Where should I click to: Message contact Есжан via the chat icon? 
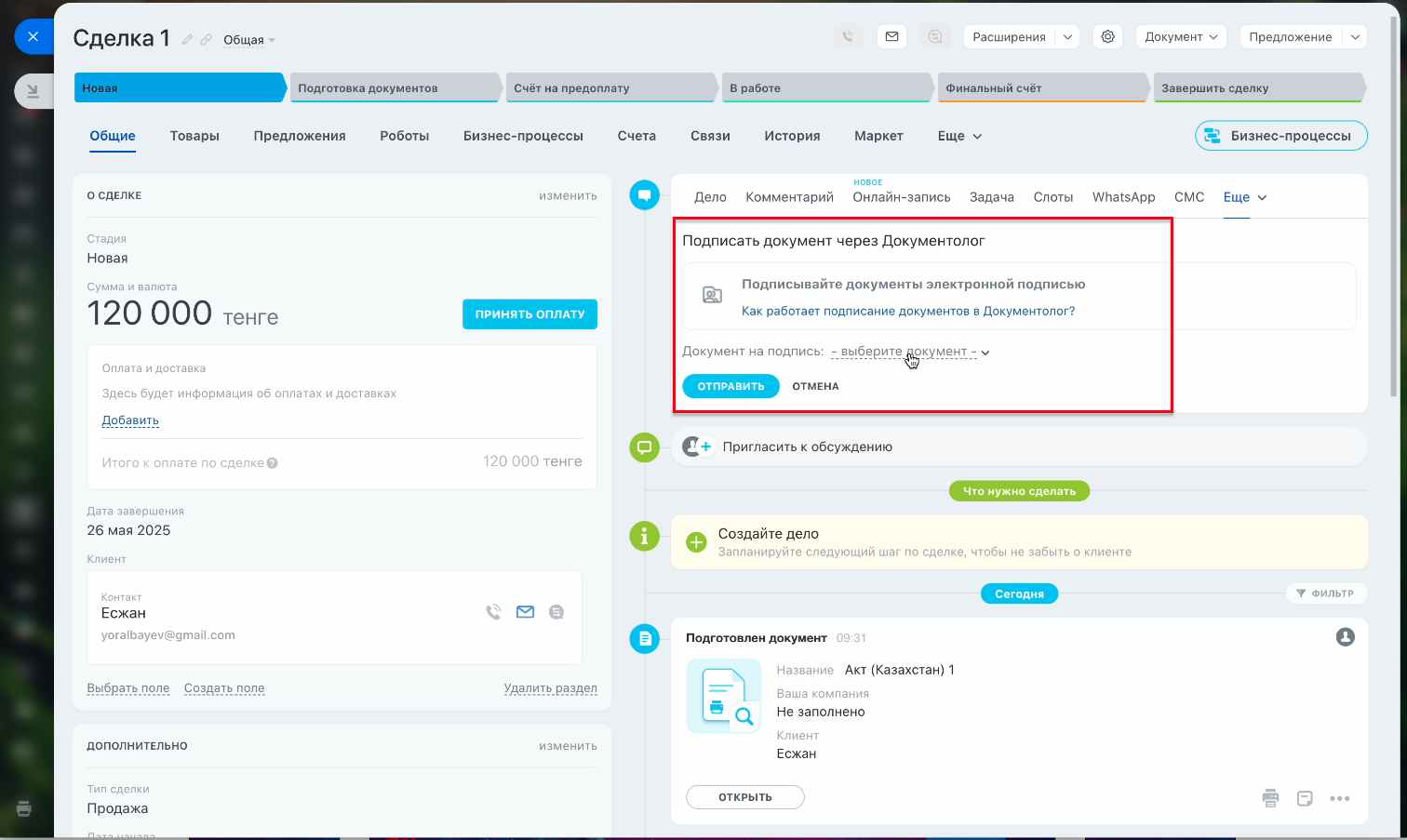click(556, 612)
